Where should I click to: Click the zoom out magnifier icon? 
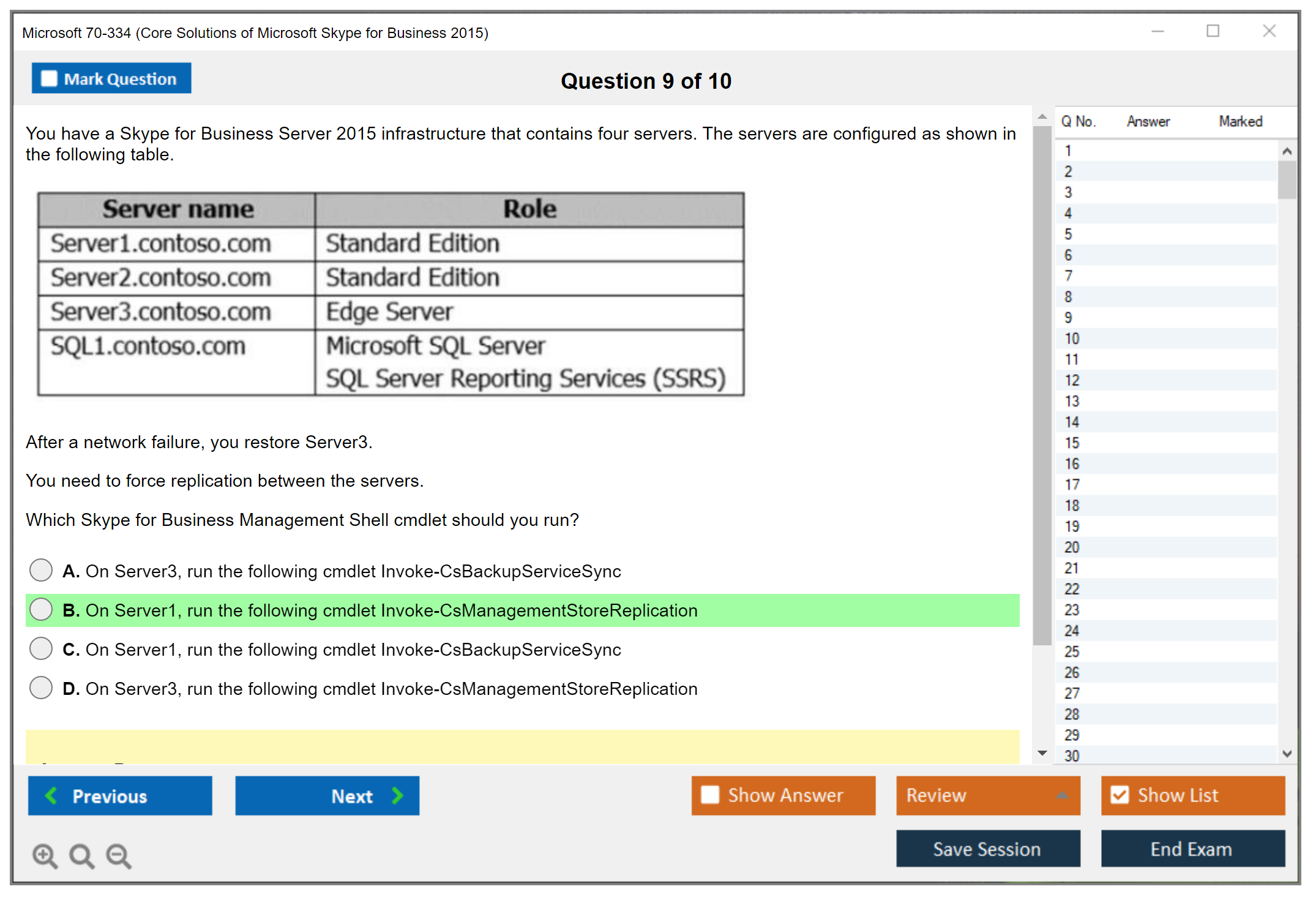click(119, 855)
